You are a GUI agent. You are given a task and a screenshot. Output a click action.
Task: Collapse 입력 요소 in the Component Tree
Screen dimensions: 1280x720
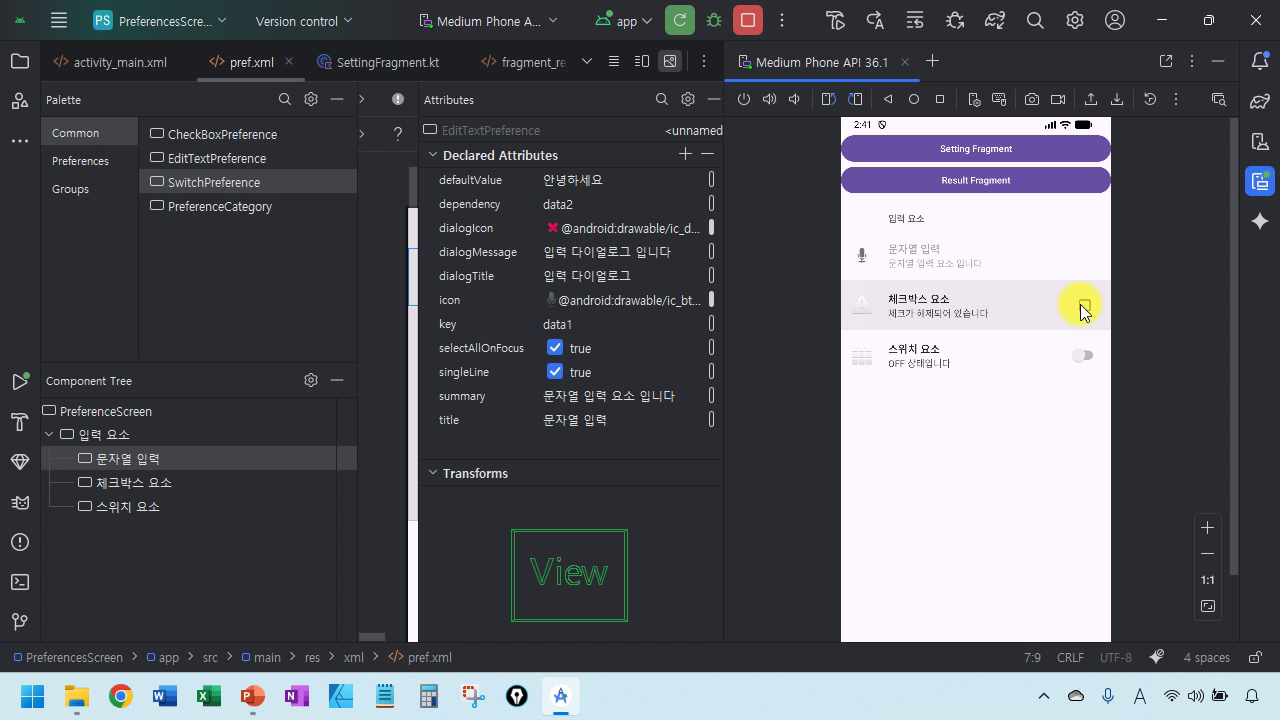pos(48,434)
